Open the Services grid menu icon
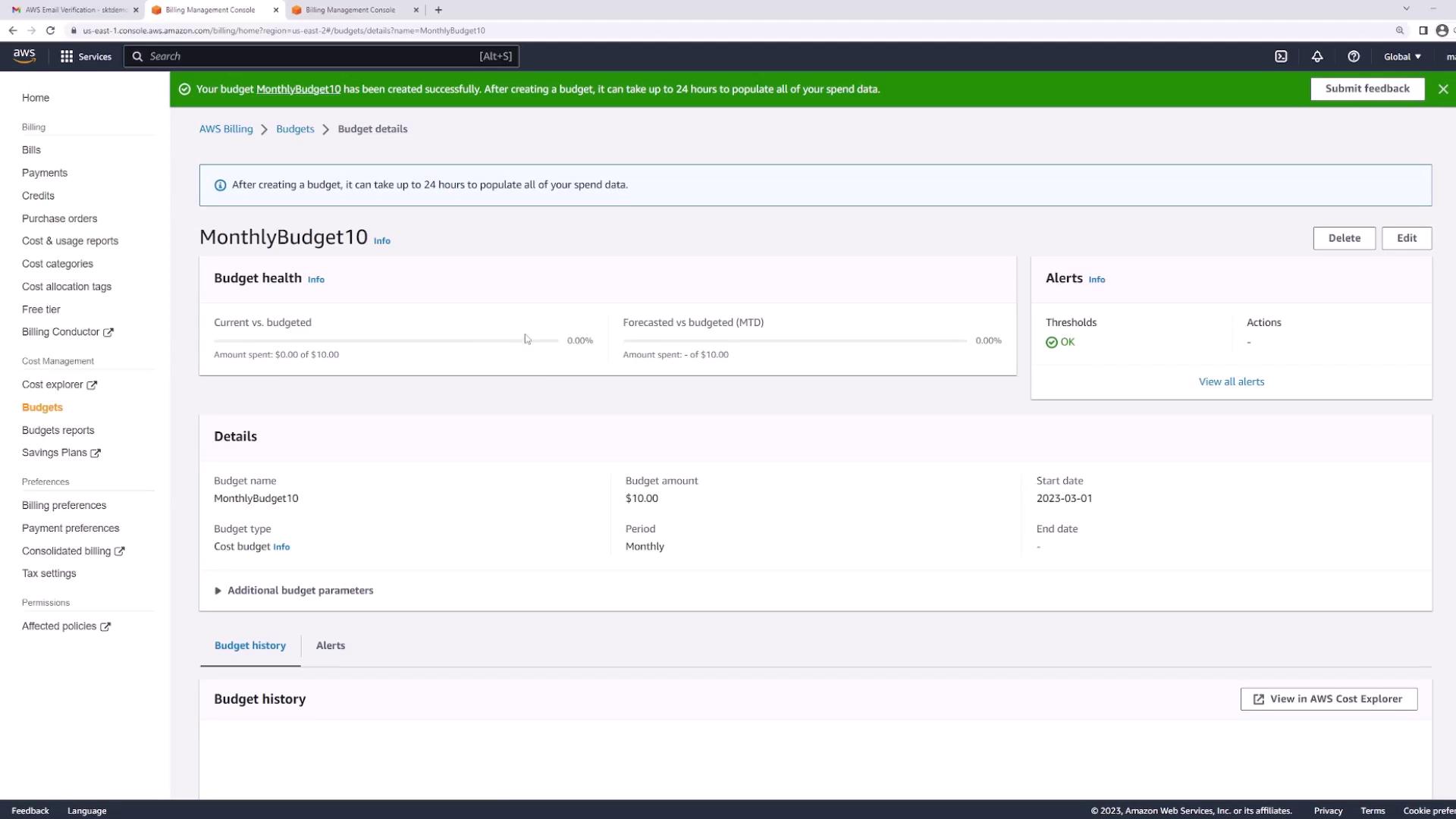Screen dimensions: 1456x819 click(67, 57)
